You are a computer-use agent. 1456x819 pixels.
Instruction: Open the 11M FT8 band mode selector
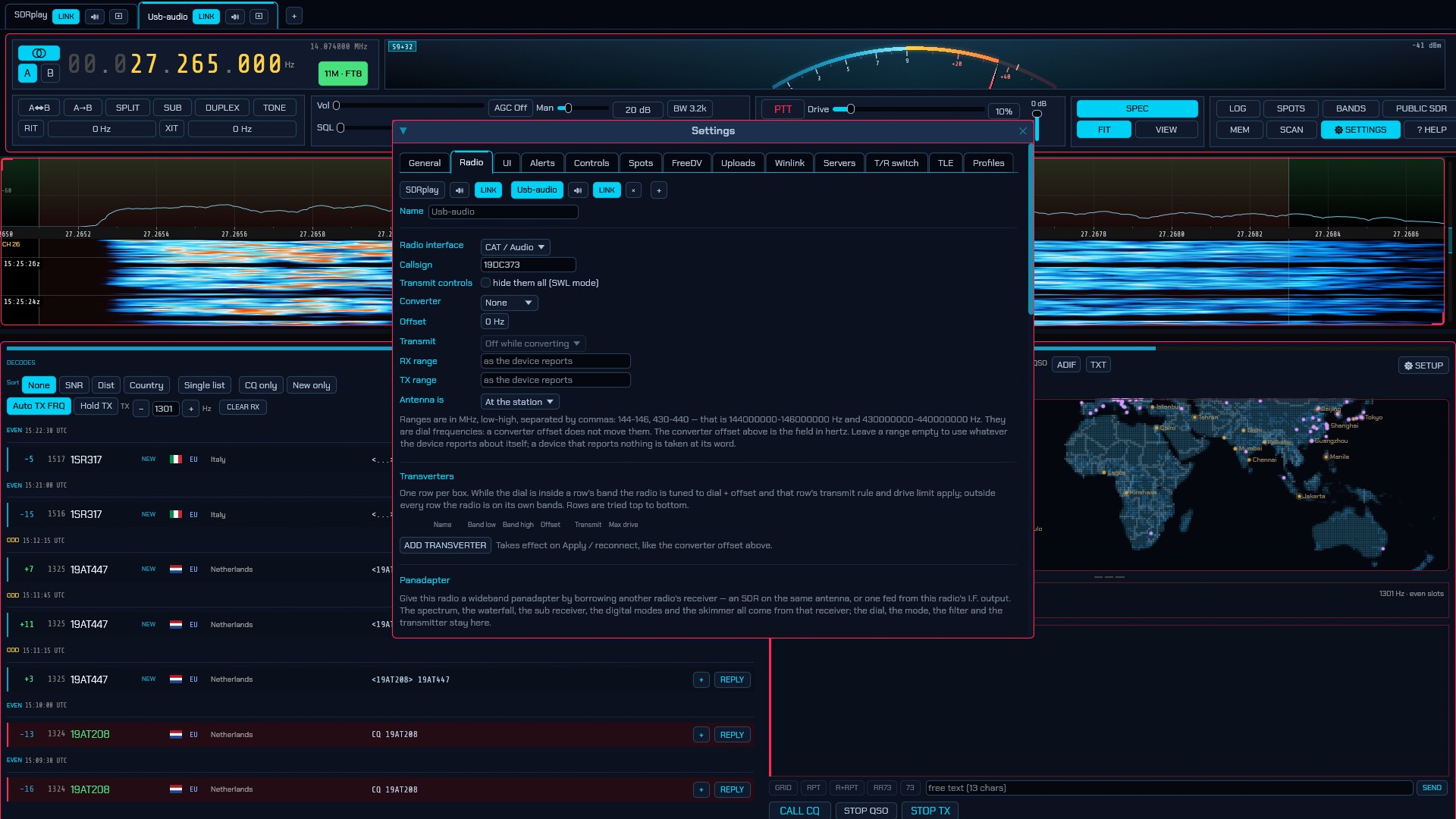[343, 74]
